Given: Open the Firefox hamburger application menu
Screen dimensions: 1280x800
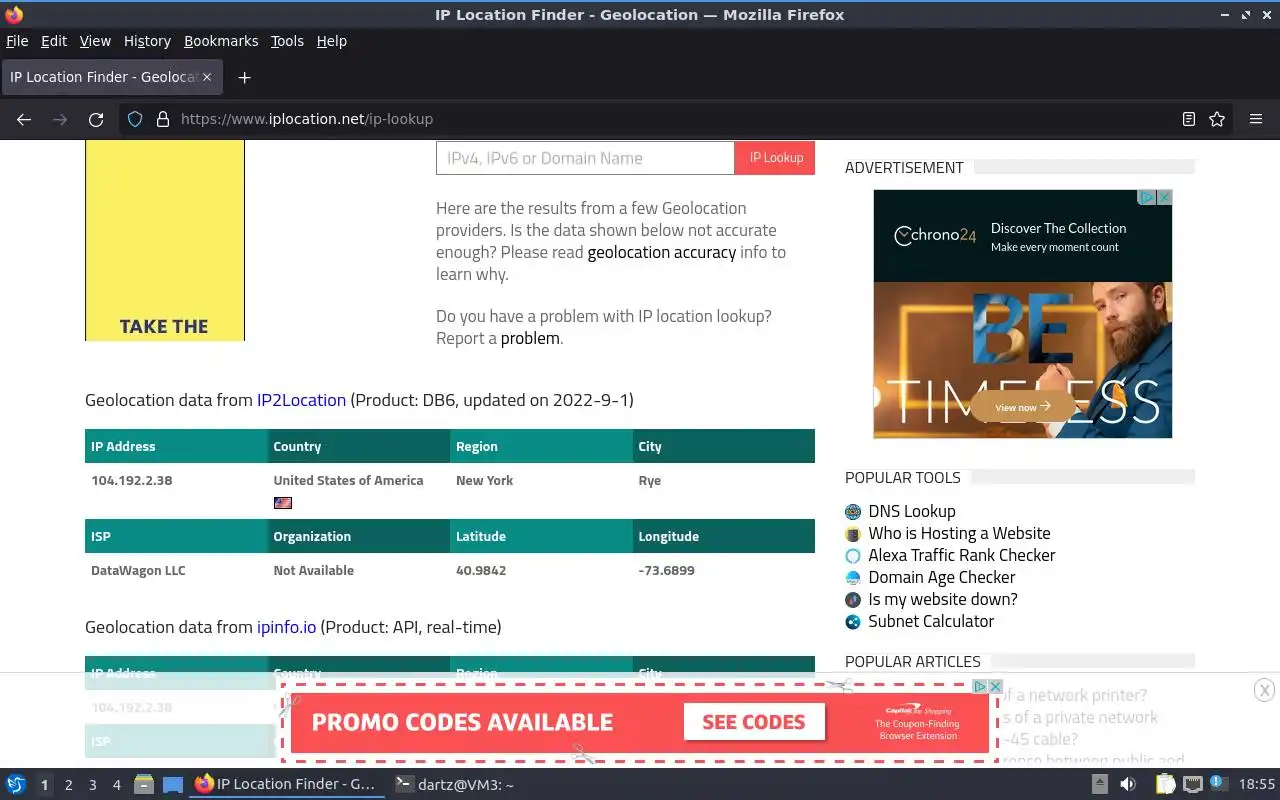Looking at the screenshot, I should pos(1256,119).
